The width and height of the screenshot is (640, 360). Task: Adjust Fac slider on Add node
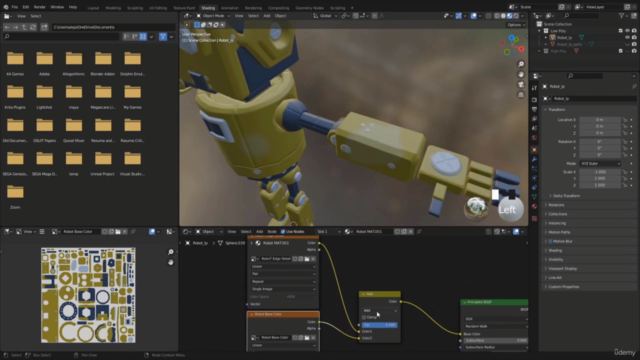[x=380, y=325]
